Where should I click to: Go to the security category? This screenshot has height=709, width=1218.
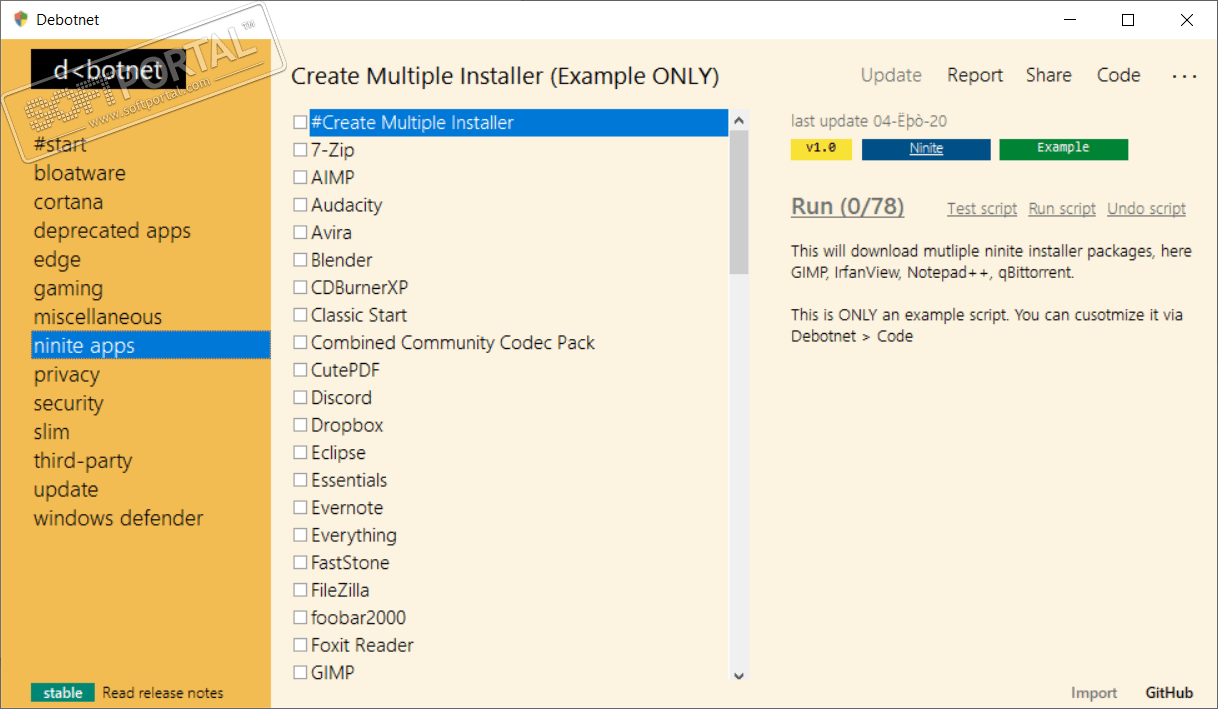[x=69, y=404]
